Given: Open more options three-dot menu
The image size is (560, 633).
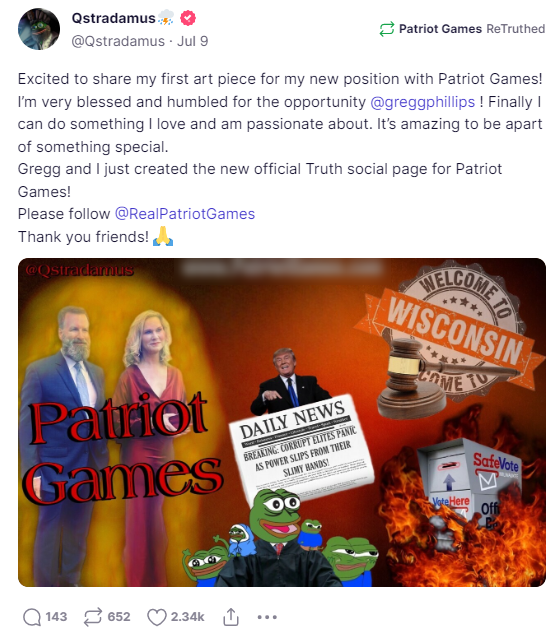Looking at the screenshot, I should 267,617.
